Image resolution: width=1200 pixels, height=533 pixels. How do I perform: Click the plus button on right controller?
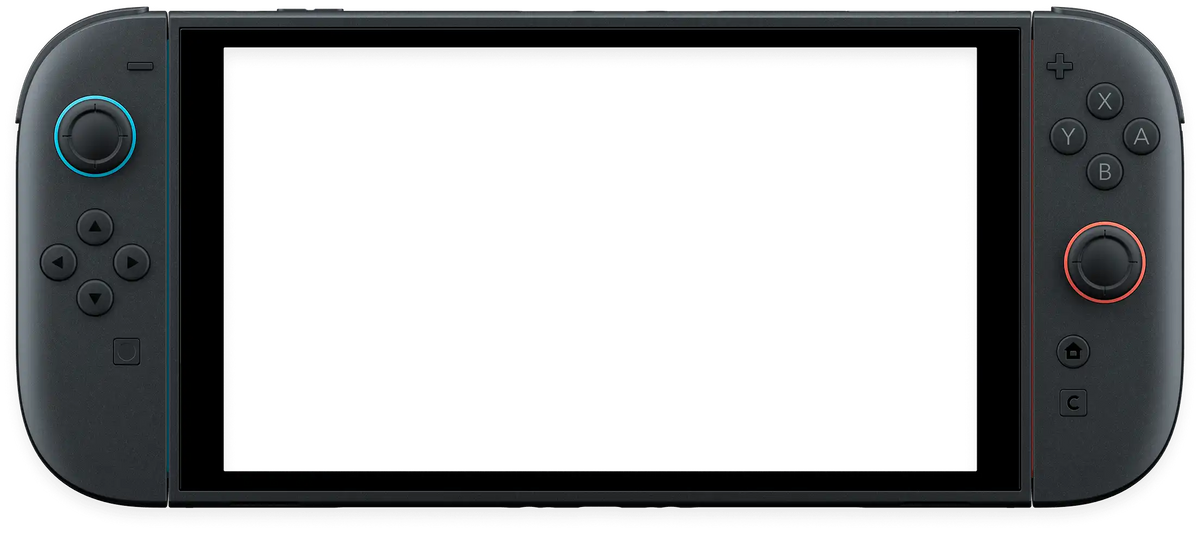1059,68
